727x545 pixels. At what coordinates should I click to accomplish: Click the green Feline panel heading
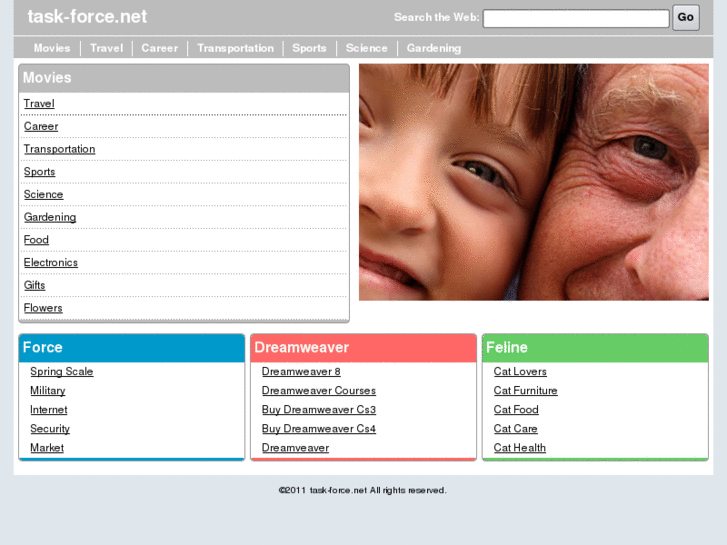595,348
